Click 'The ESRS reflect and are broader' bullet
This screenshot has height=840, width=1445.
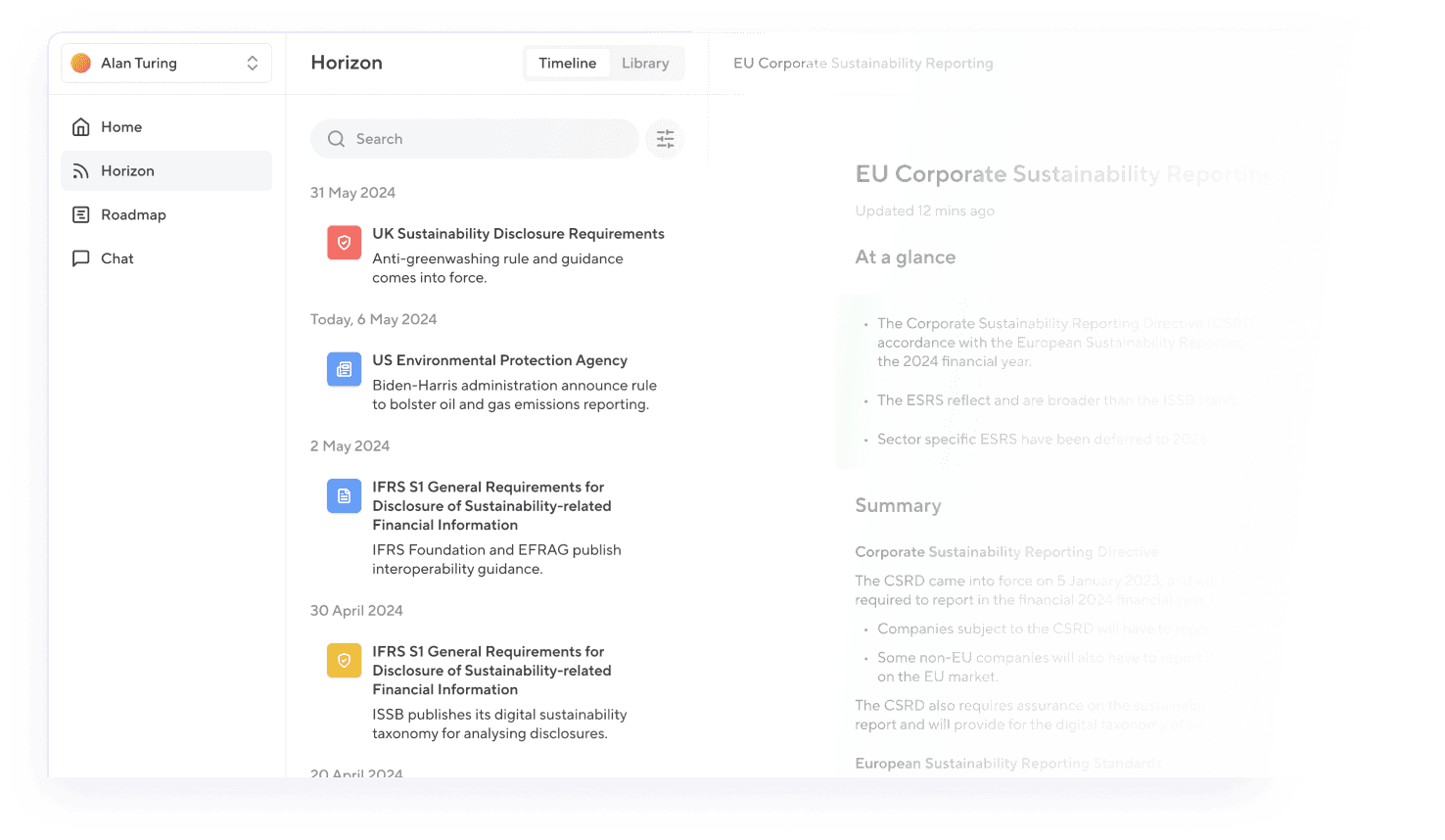click(x=1056, y=400)
